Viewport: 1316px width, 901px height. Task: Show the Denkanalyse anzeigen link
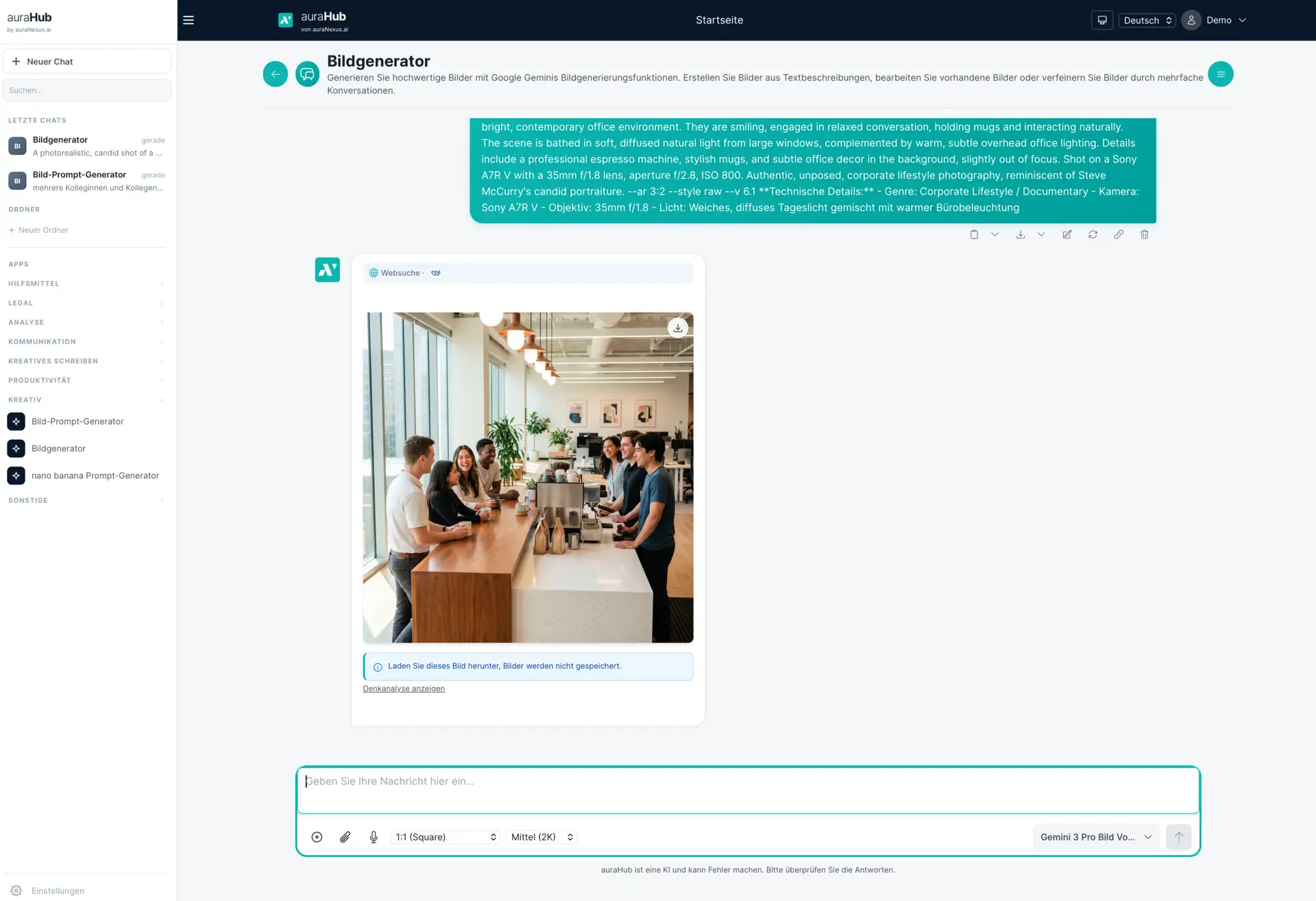pos(404,688)
